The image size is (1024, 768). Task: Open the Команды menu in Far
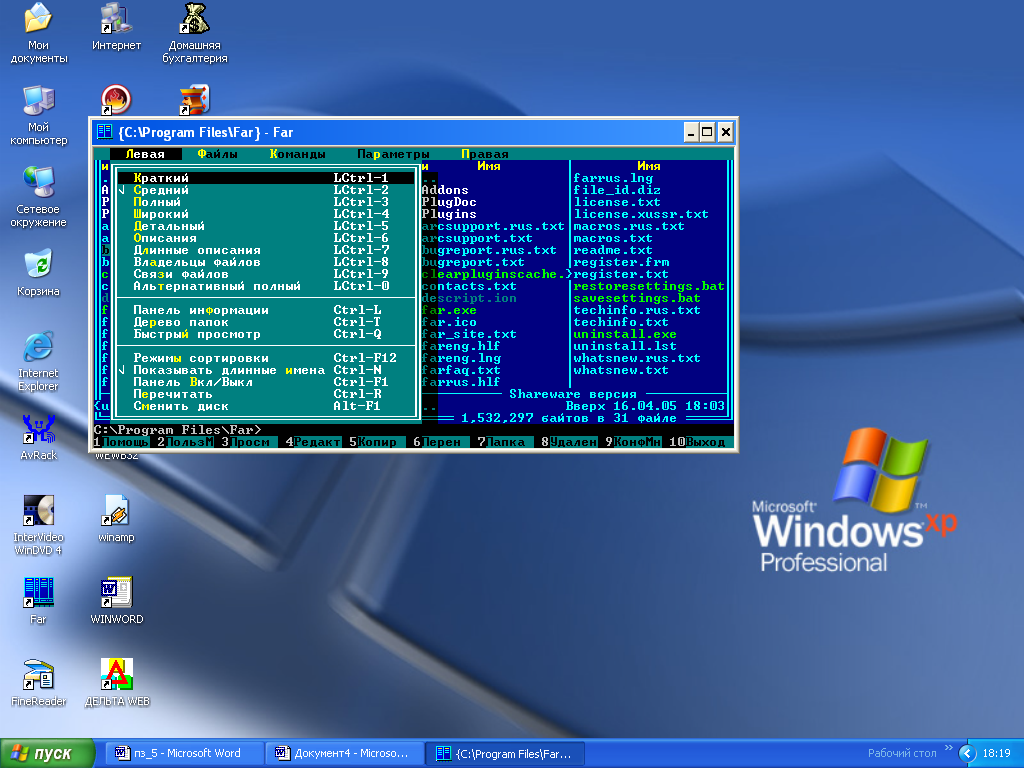pos(298,154)
